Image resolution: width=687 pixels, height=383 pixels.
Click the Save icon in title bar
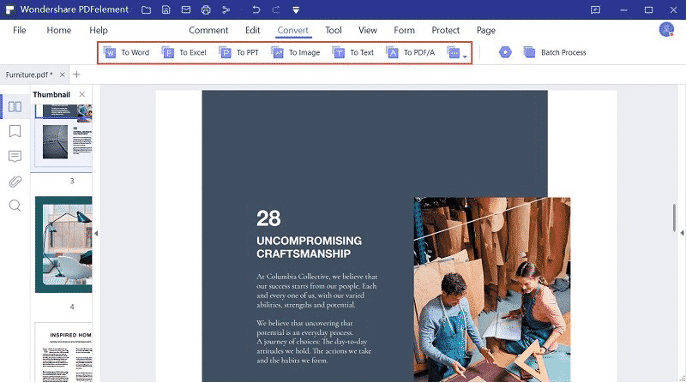click(x=166, y=10)
